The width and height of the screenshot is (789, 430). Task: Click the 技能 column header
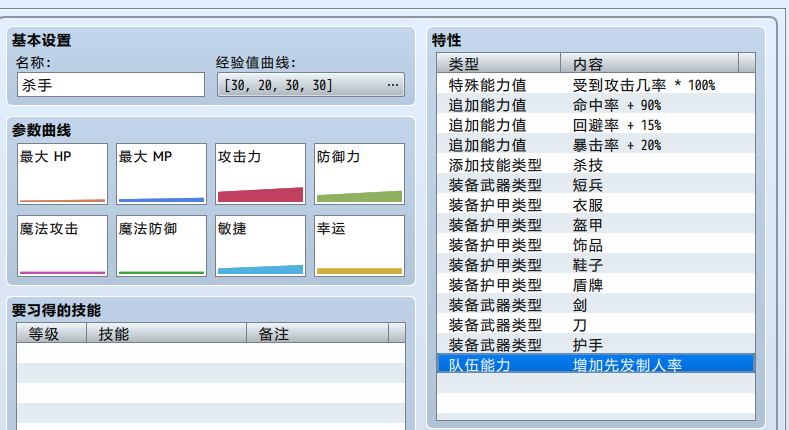(x=166, y=333)
